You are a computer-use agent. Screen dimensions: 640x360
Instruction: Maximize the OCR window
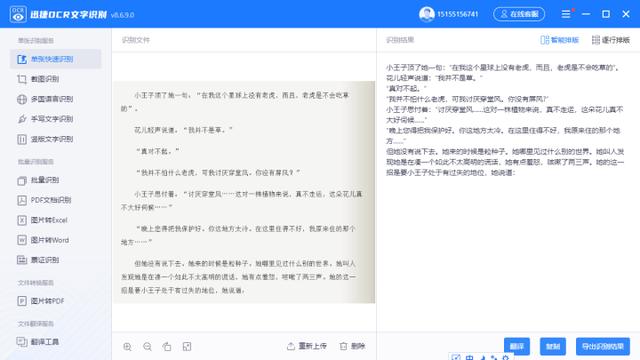click(606, 14)
